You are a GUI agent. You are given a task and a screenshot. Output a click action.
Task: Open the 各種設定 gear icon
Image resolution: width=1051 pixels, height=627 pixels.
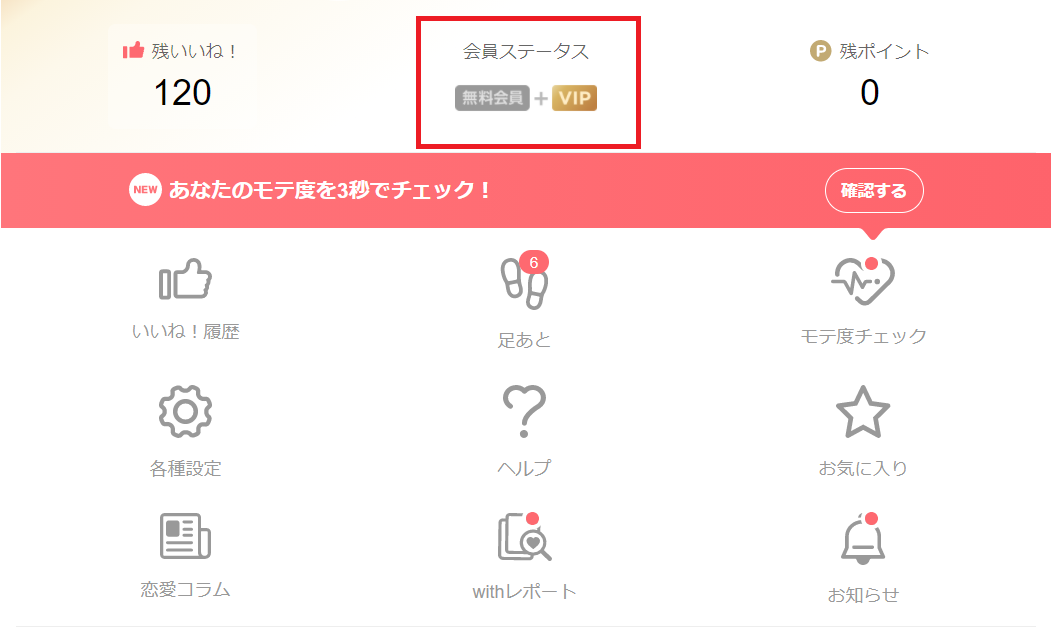[x=185, y=411]
